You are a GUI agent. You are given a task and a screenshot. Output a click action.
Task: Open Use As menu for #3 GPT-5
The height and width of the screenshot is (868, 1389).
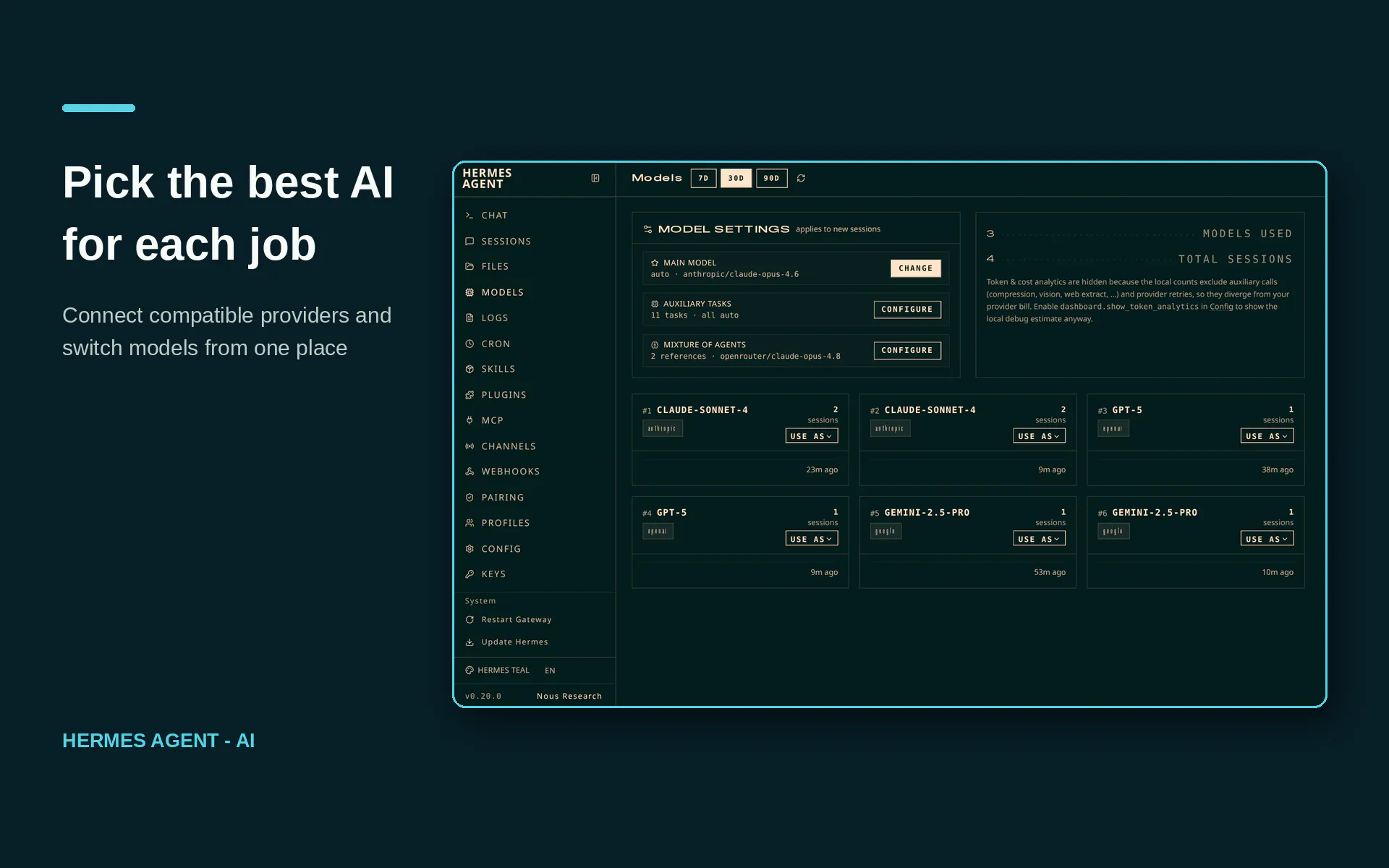click(1267, 436)
